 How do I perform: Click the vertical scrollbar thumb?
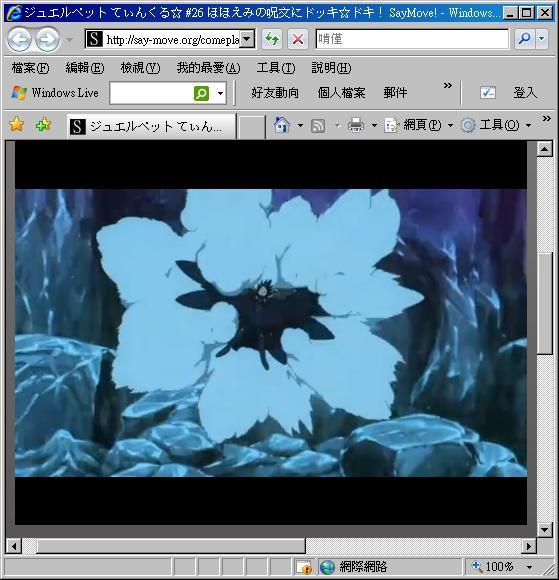[544, 303]
